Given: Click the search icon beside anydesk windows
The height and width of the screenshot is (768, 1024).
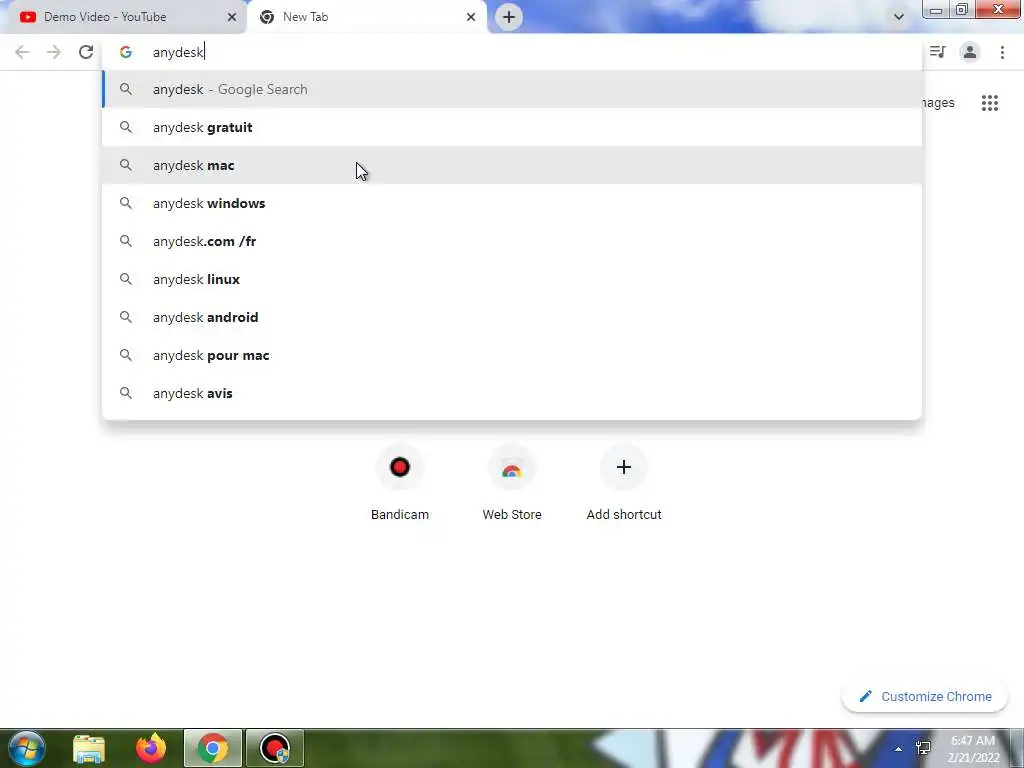Looking at the screenshot, I should 125,203.
